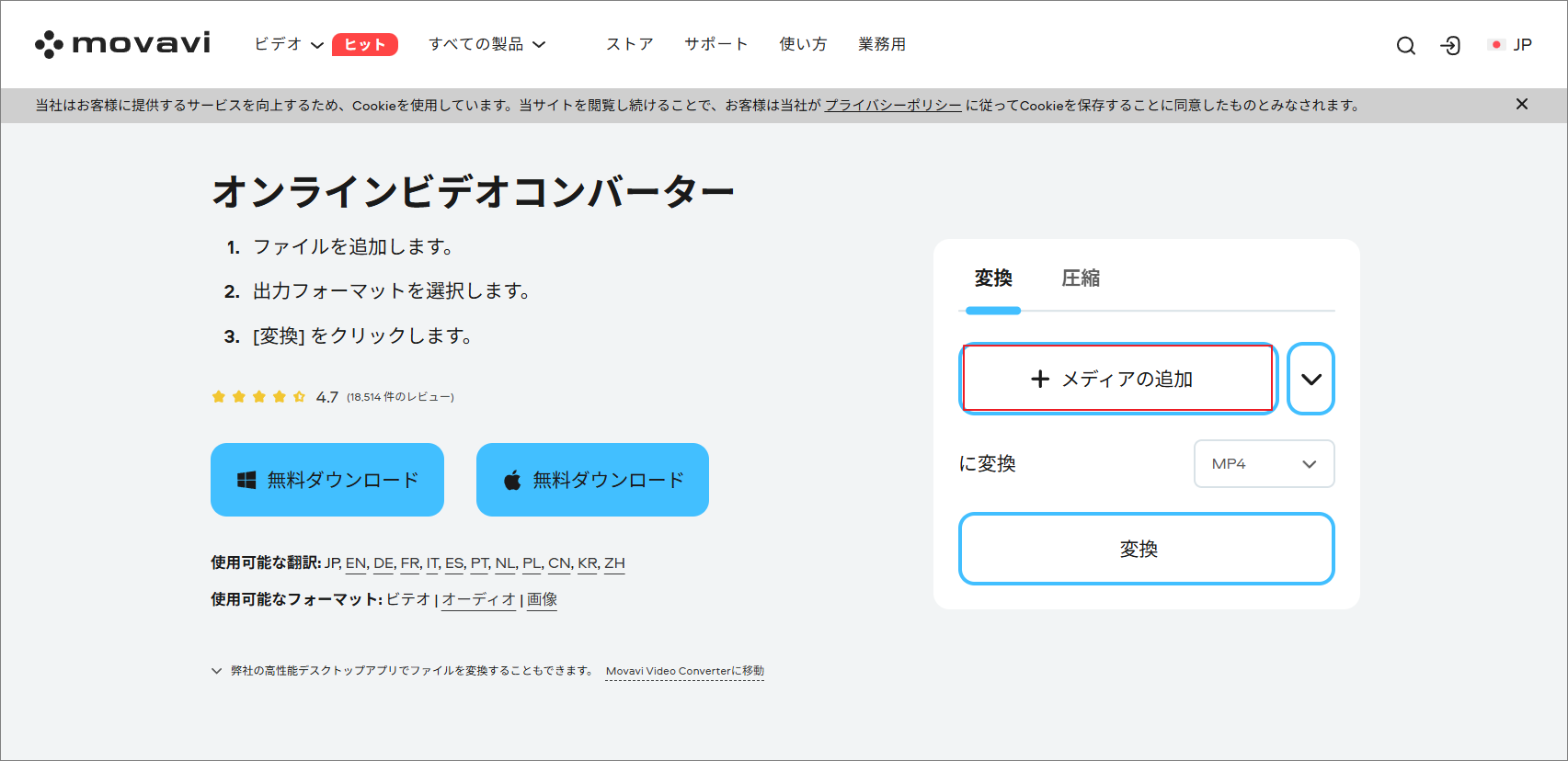The height and width of the screenshot is (761, 1568).
Task: Download free Windows version
Action: pyautogui.click(x=327, y=480)
